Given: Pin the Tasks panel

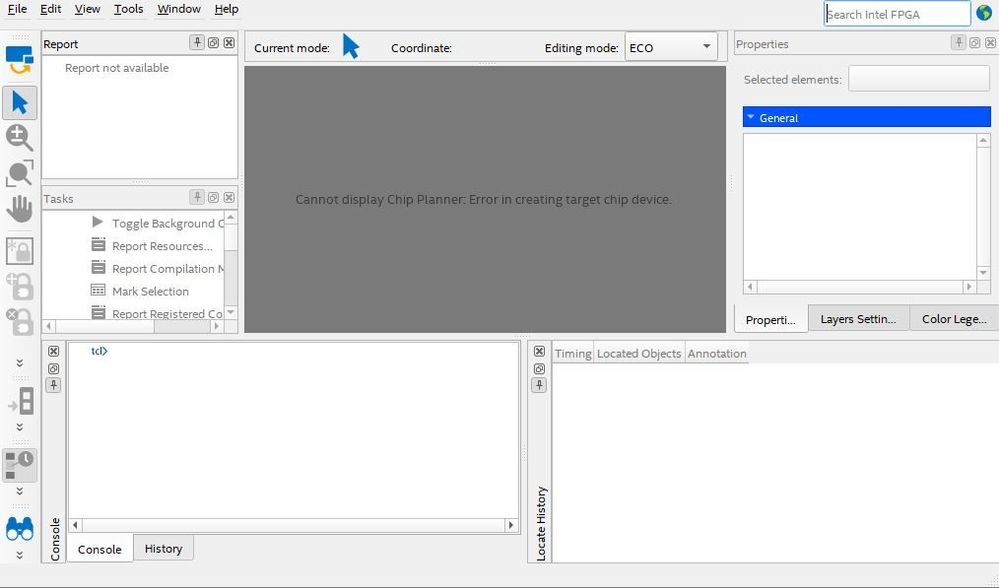Looking at the screenshot, I should [x=198, y=197].
